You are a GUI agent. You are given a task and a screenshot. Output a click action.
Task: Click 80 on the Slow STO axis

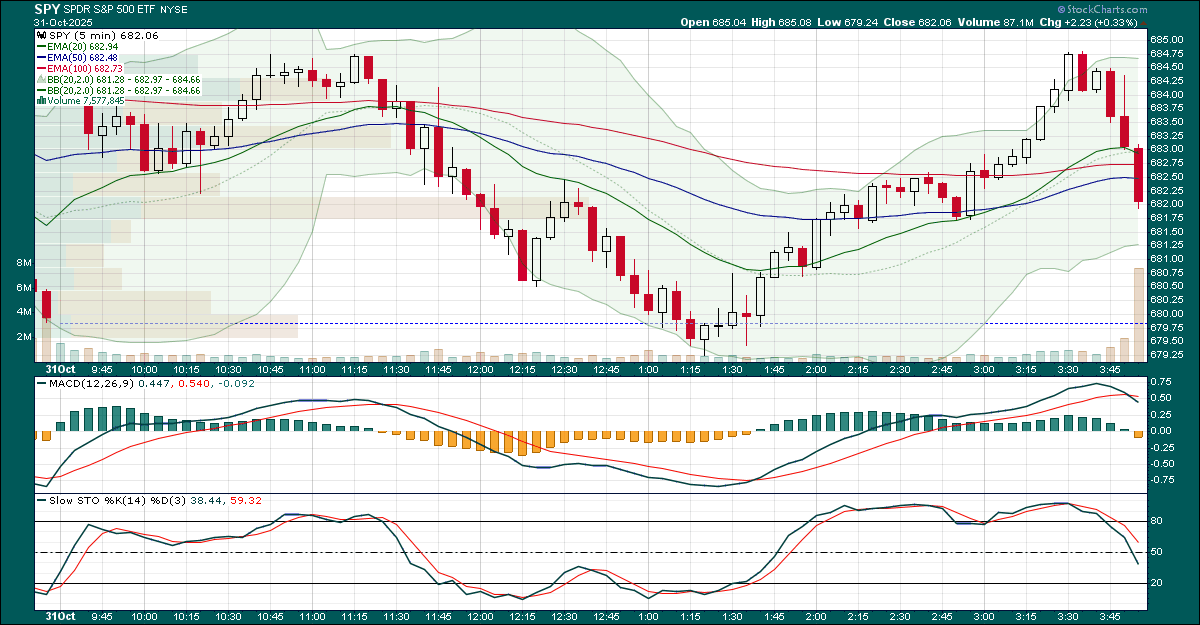click(x=1157, y=521)
